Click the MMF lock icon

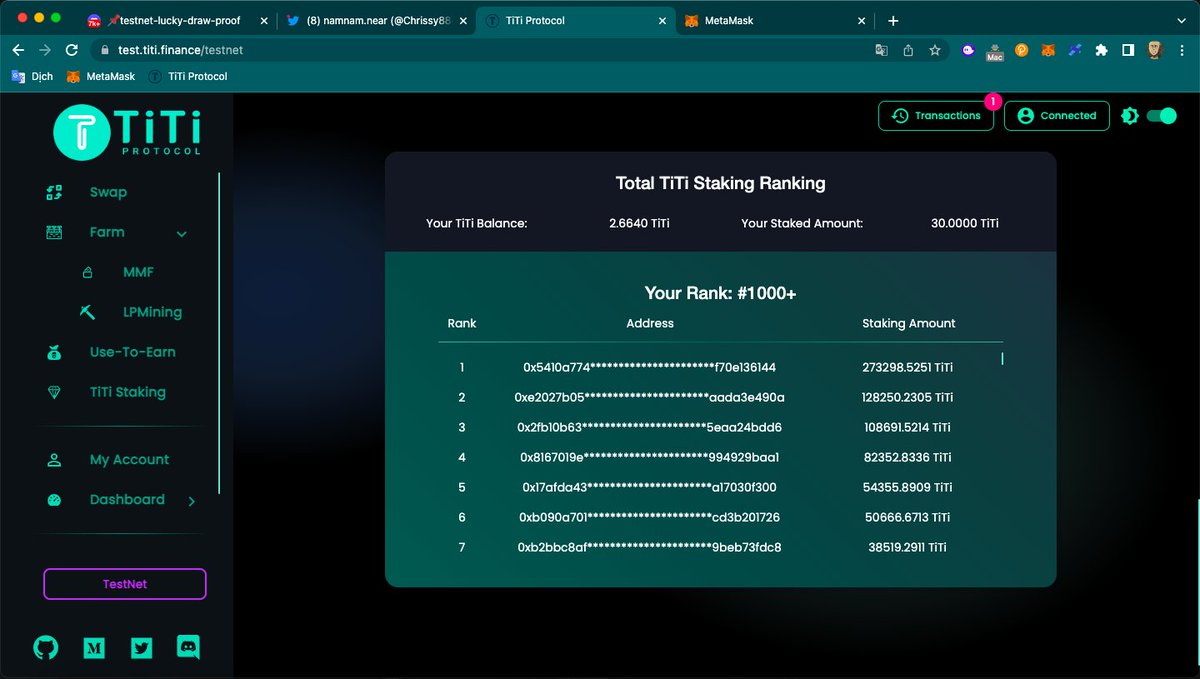(x=87, y=272)
